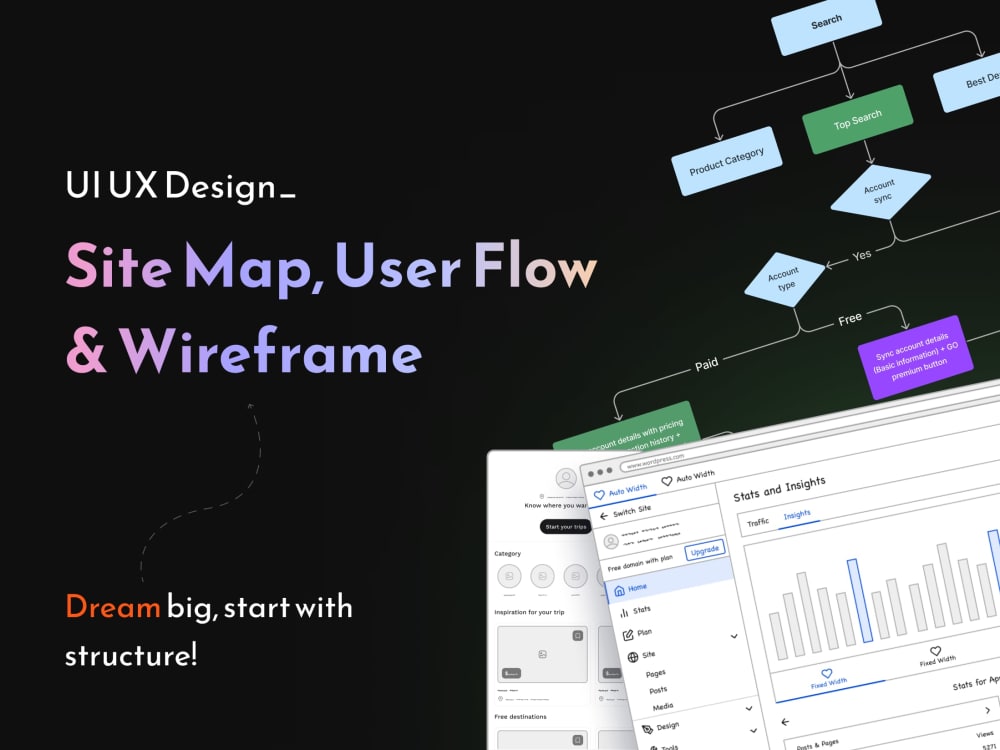The height and width of the screenshot is (750, 1000).
Task: Open Home in the WordPress sidebar
Action: click(668, 582)
